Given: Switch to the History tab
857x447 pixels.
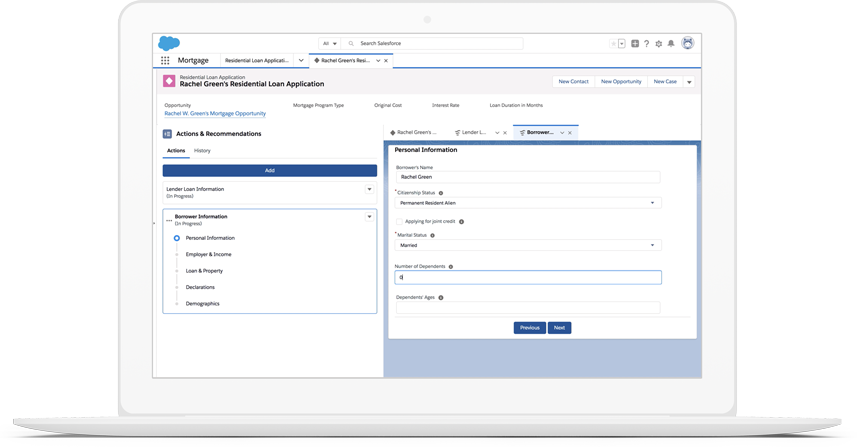Looking at the screenshot, I should click(x=202, y=151).
